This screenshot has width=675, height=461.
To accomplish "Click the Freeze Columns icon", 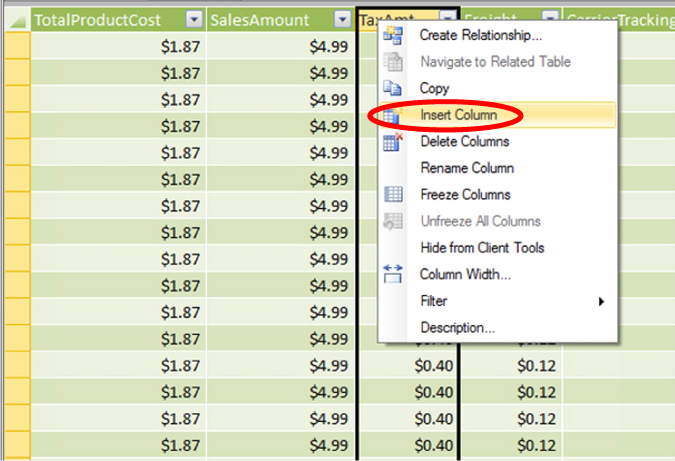I will [393, 195].
